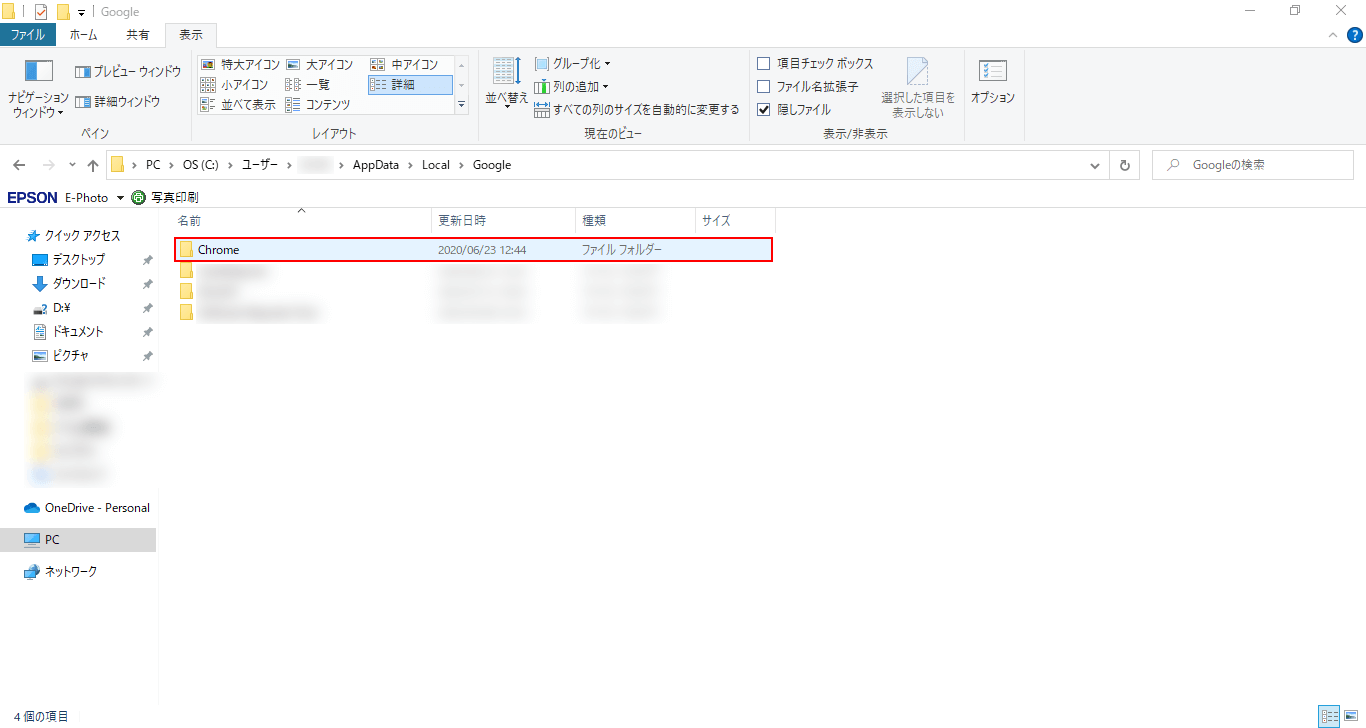
Task: Select コンテンツ content layout
Action: point(318,105)
